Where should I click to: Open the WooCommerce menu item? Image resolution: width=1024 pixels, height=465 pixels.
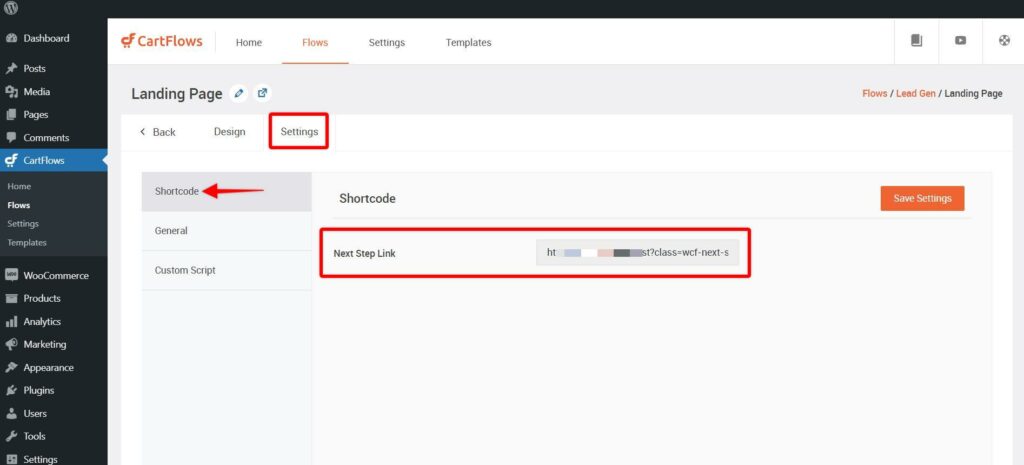point(54,276)
